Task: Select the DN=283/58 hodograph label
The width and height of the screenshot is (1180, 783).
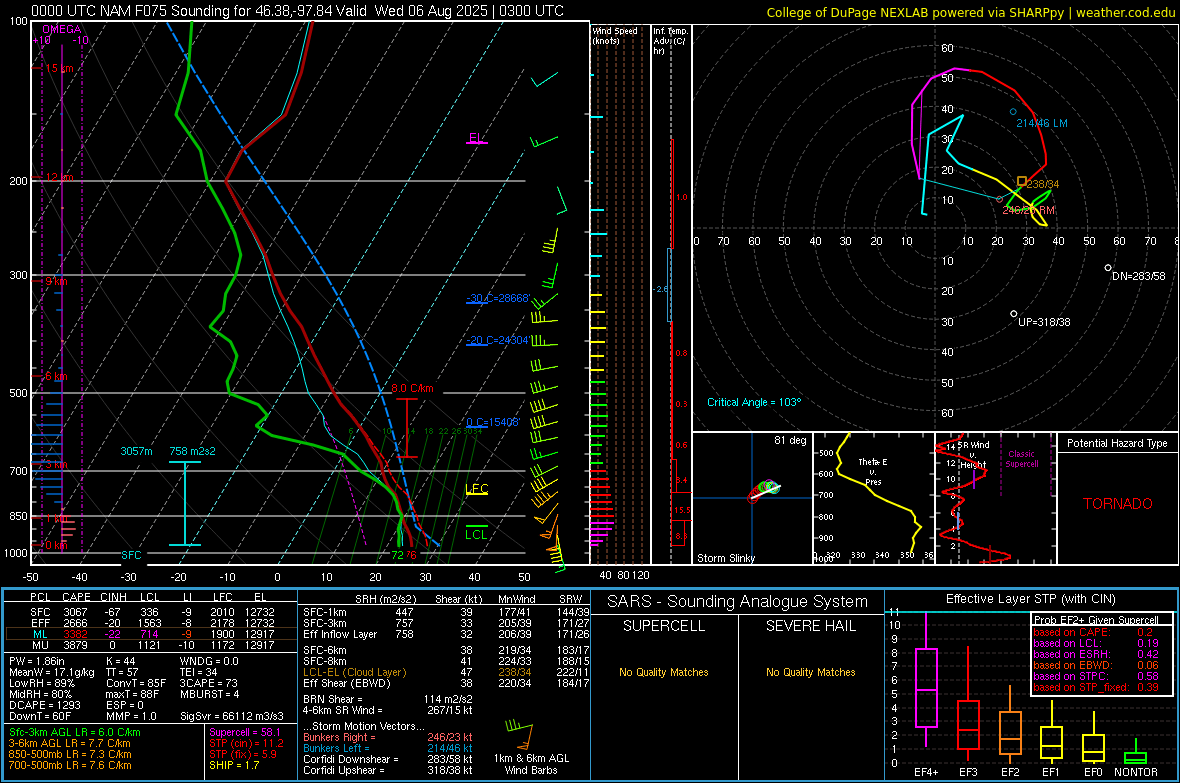Action: 1139,276
